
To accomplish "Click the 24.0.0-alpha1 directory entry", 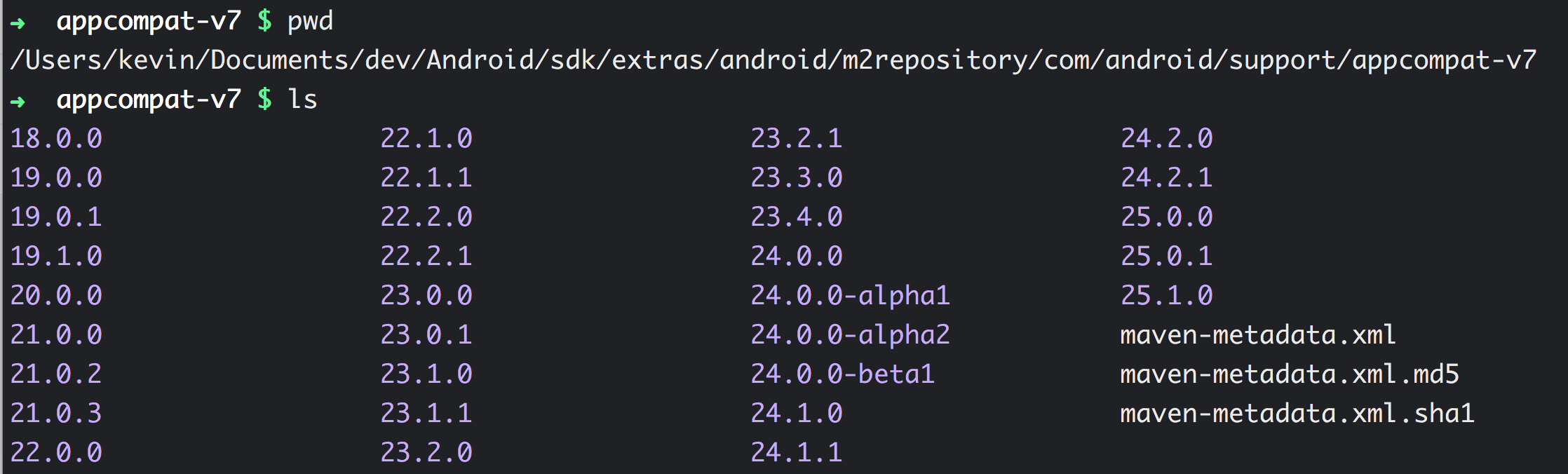I will [850, 296].
